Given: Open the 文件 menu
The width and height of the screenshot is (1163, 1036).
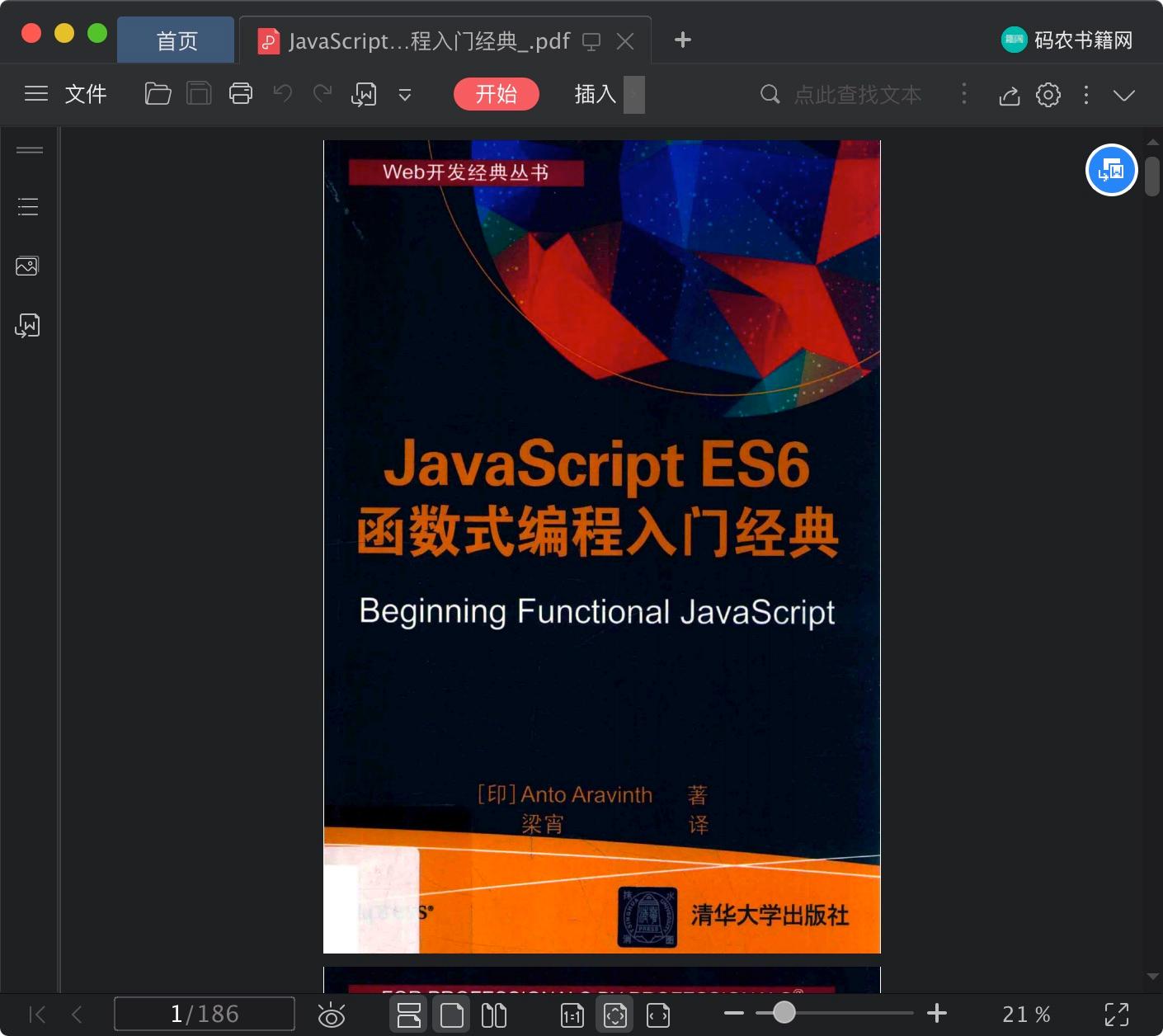Looking at the screenshot, I should pyautogui.click(x=86, y=94).
